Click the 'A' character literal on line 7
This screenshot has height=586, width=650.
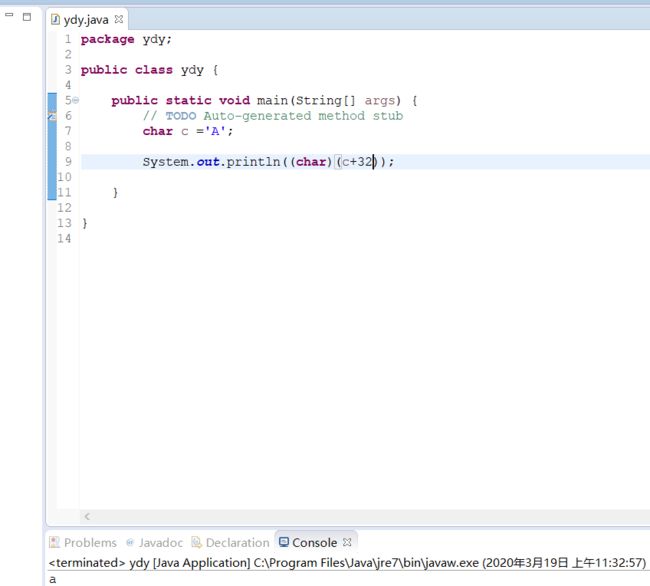(215, 131)
